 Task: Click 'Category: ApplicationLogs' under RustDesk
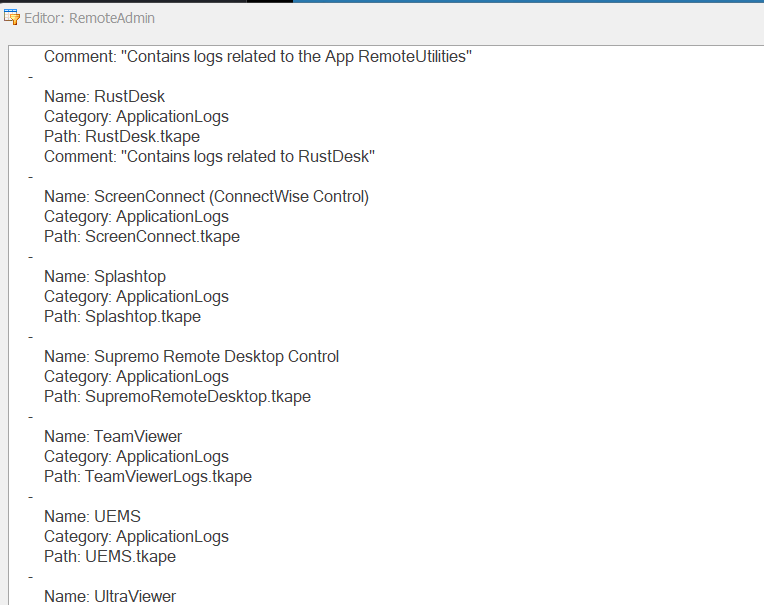pos(136,116)
